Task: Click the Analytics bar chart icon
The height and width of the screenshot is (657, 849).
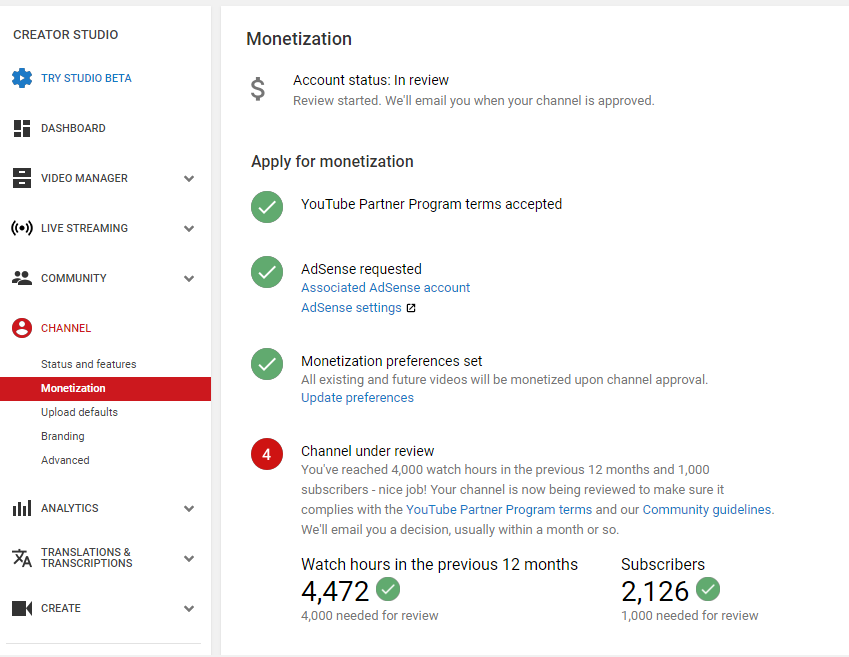Action: click(22, 508)
